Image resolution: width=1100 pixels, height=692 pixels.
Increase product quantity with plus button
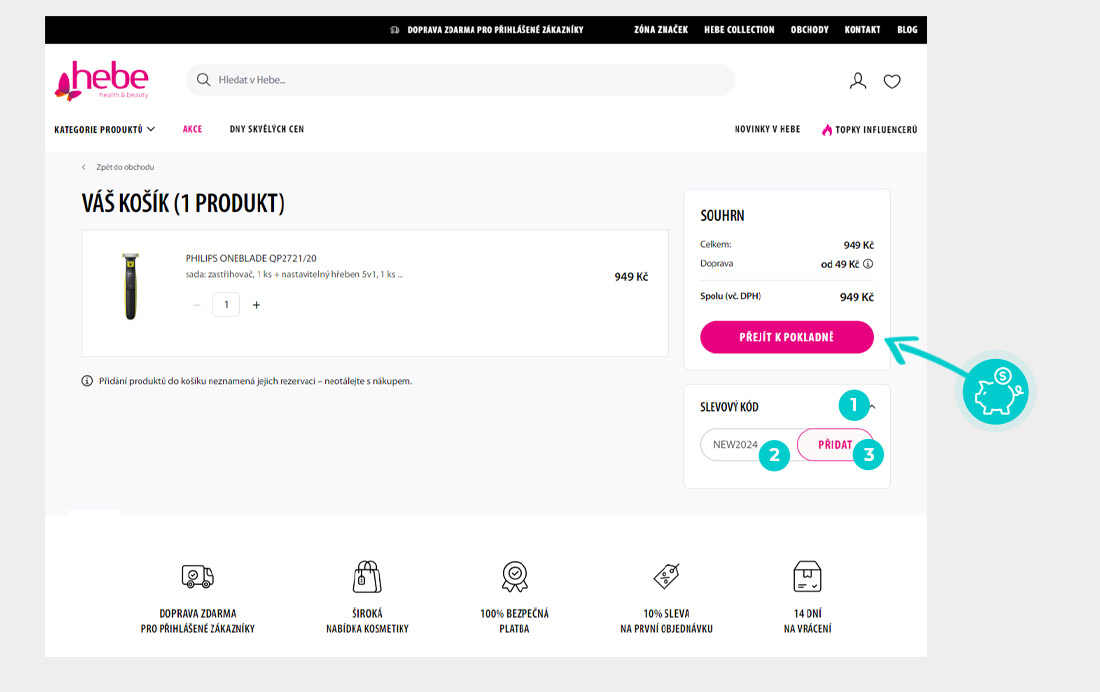[257, 305]
